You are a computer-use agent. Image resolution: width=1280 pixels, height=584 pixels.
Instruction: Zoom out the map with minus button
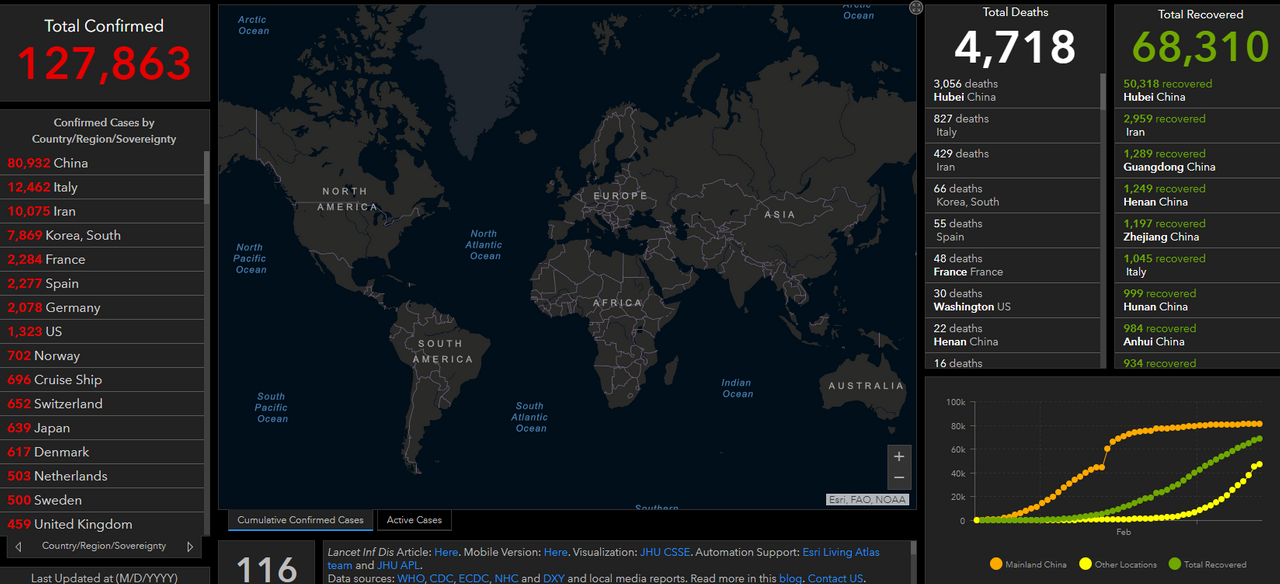(899, 478)
